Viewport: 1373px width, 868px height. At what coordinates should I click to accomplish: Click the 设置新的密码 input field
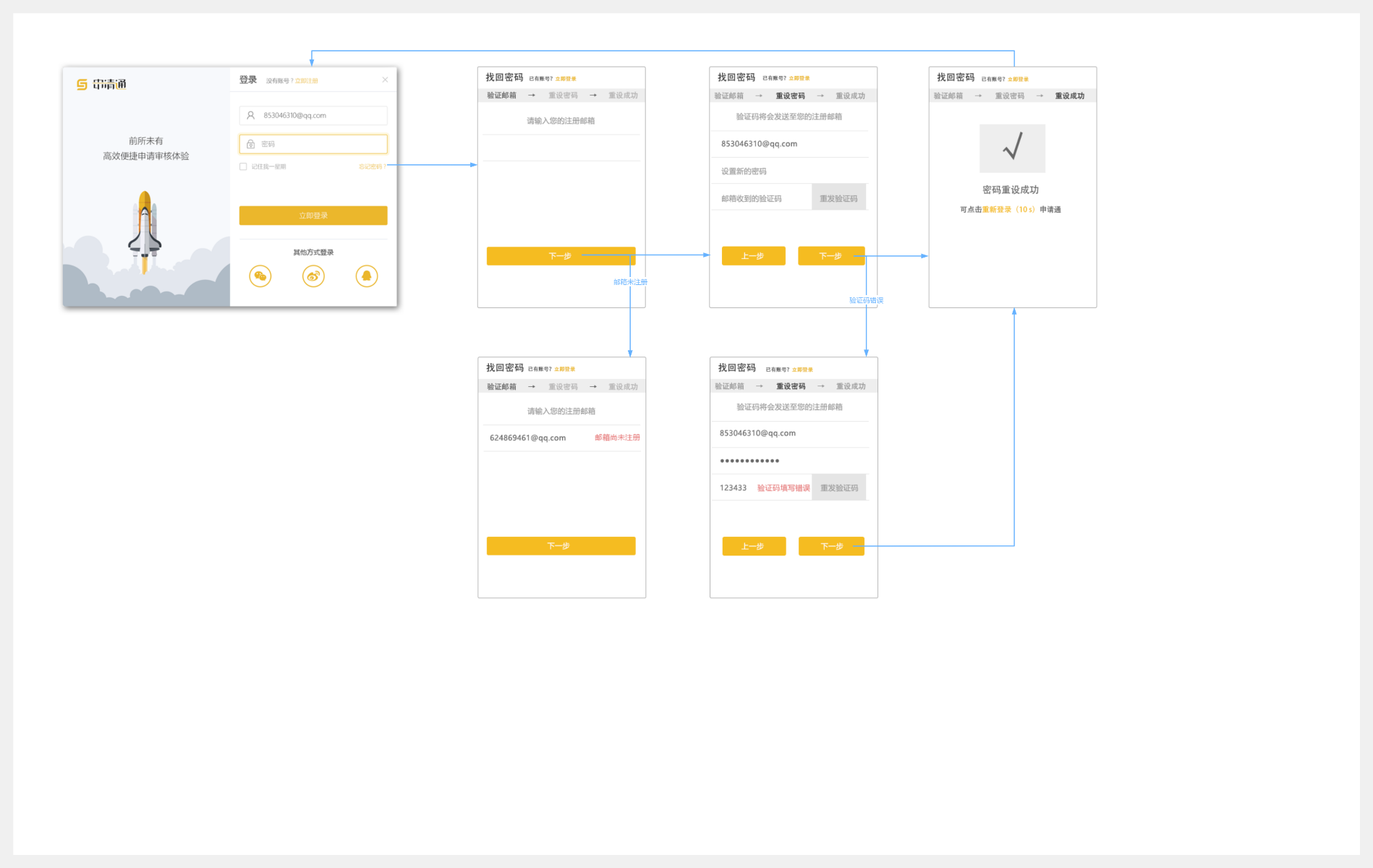pos(788,171)
